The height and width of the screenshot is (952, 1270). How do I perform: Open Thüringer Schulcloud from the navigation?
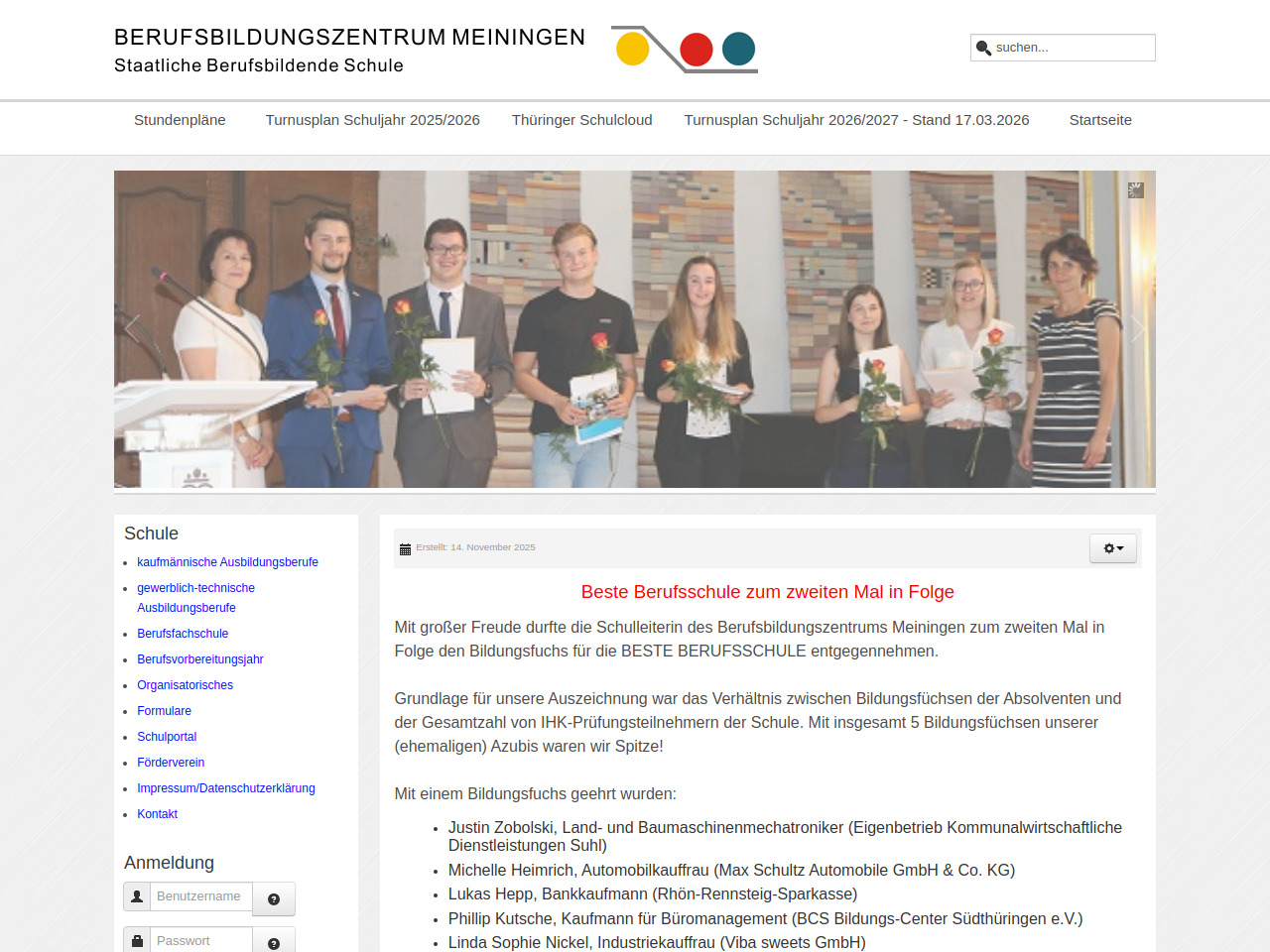click(581, 120)
